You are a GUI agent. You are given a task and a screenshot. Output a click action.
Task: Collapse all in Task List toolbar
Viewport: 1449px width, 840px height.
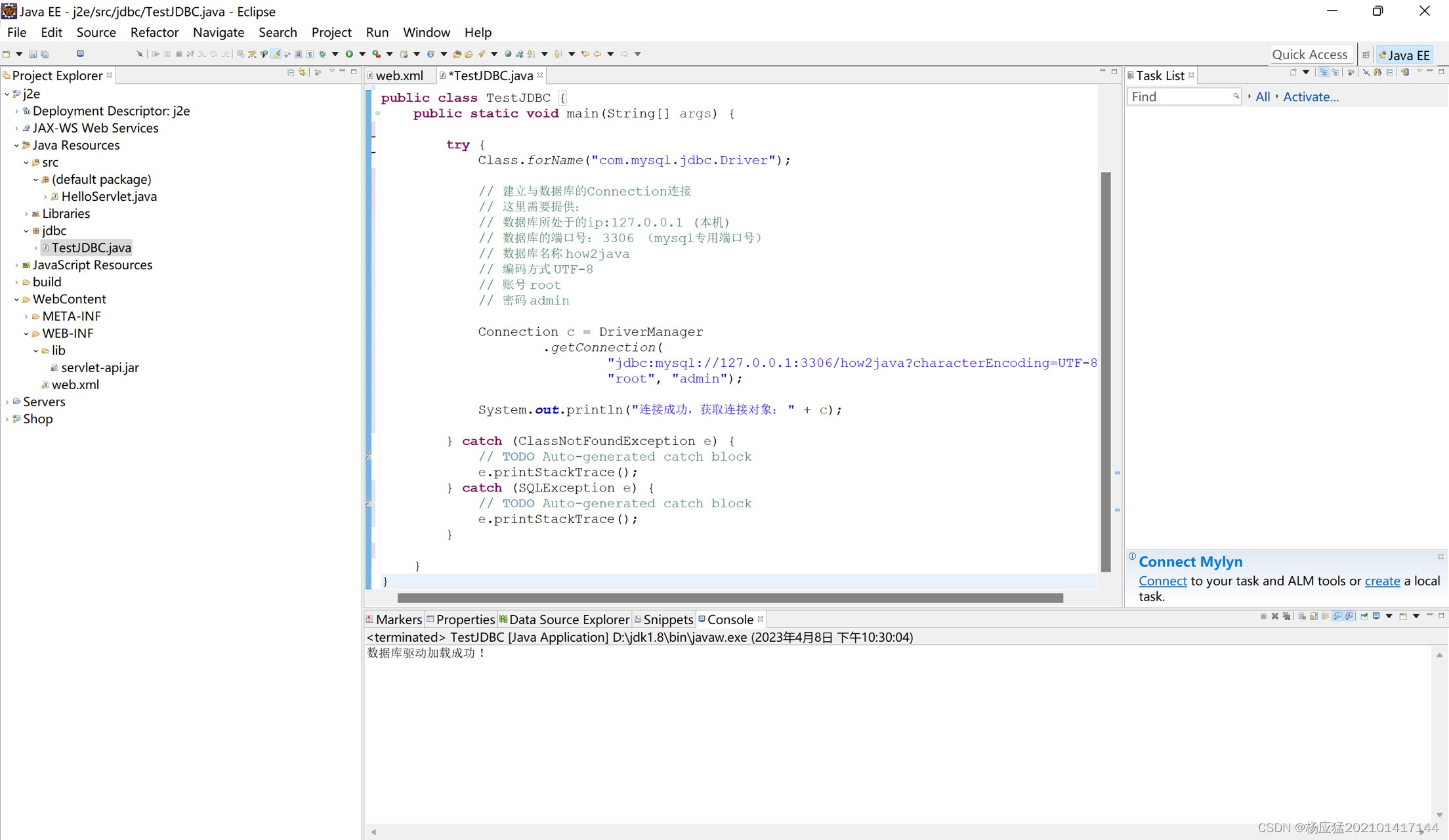click(1390, 72)
